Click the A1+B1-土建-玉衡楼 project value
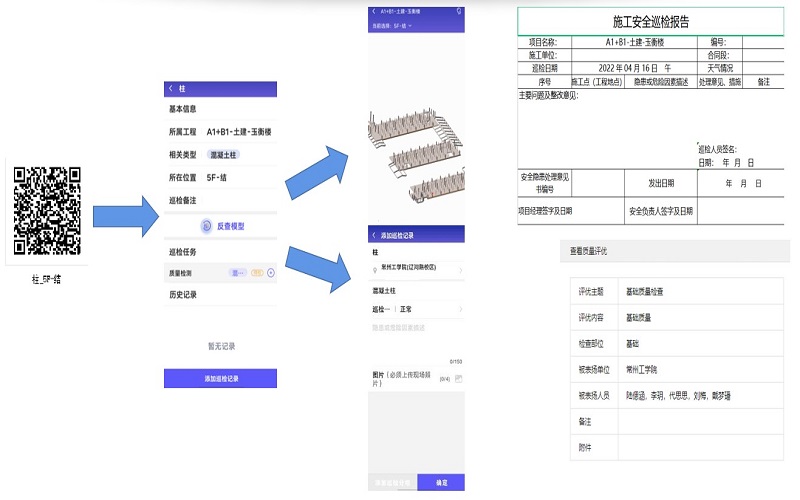 239,132
